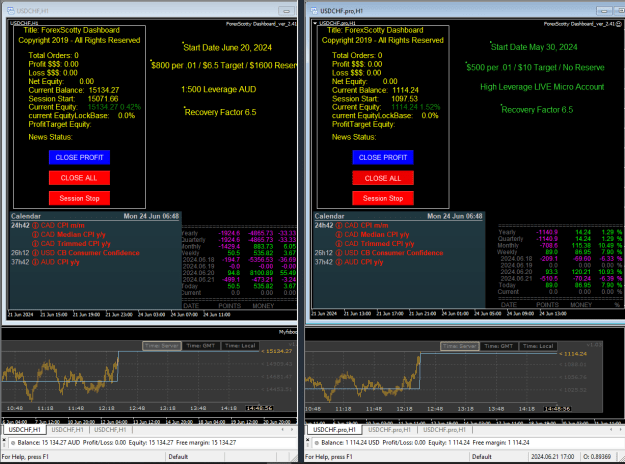This screenshot has width=625, height=464.
Task: Click Session Stop in right USDCHF.pro,H1 window
Action: (x=383, y=198)
